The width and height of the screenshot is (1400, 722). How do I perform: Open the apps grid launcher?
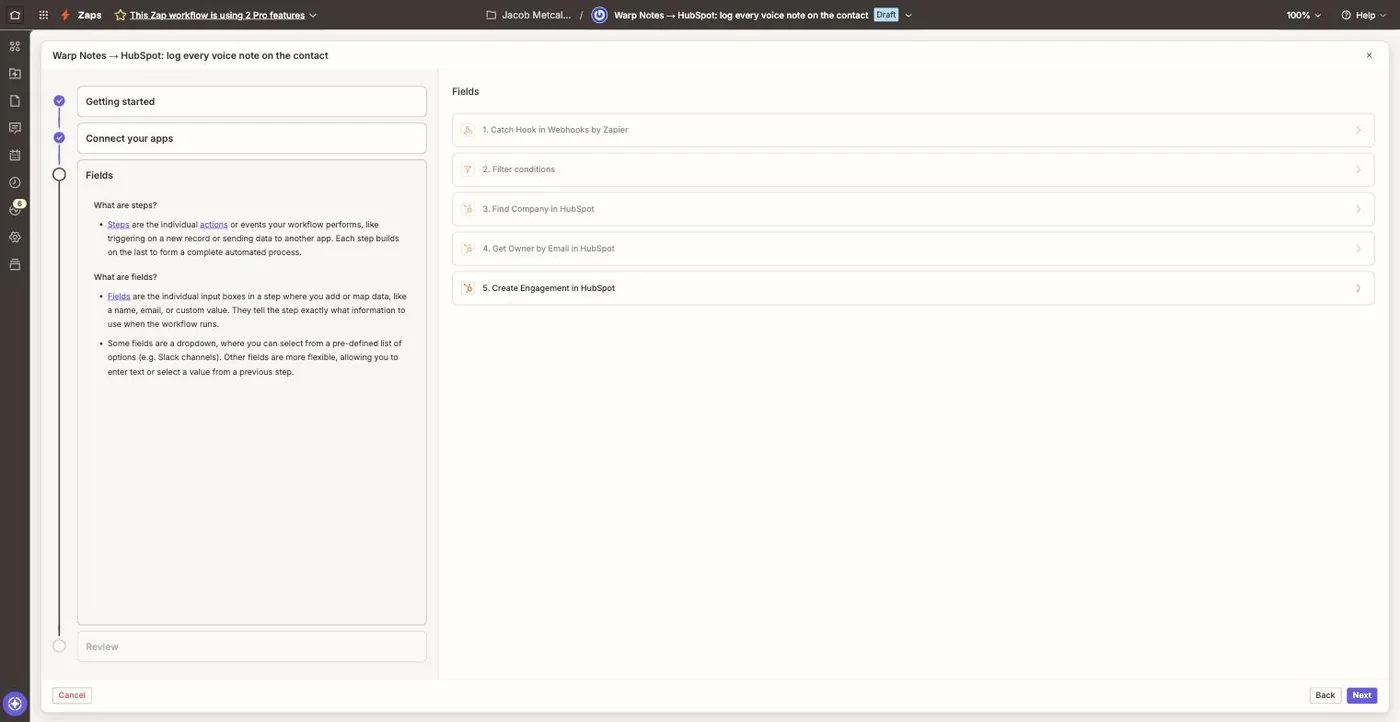(43, 15)
